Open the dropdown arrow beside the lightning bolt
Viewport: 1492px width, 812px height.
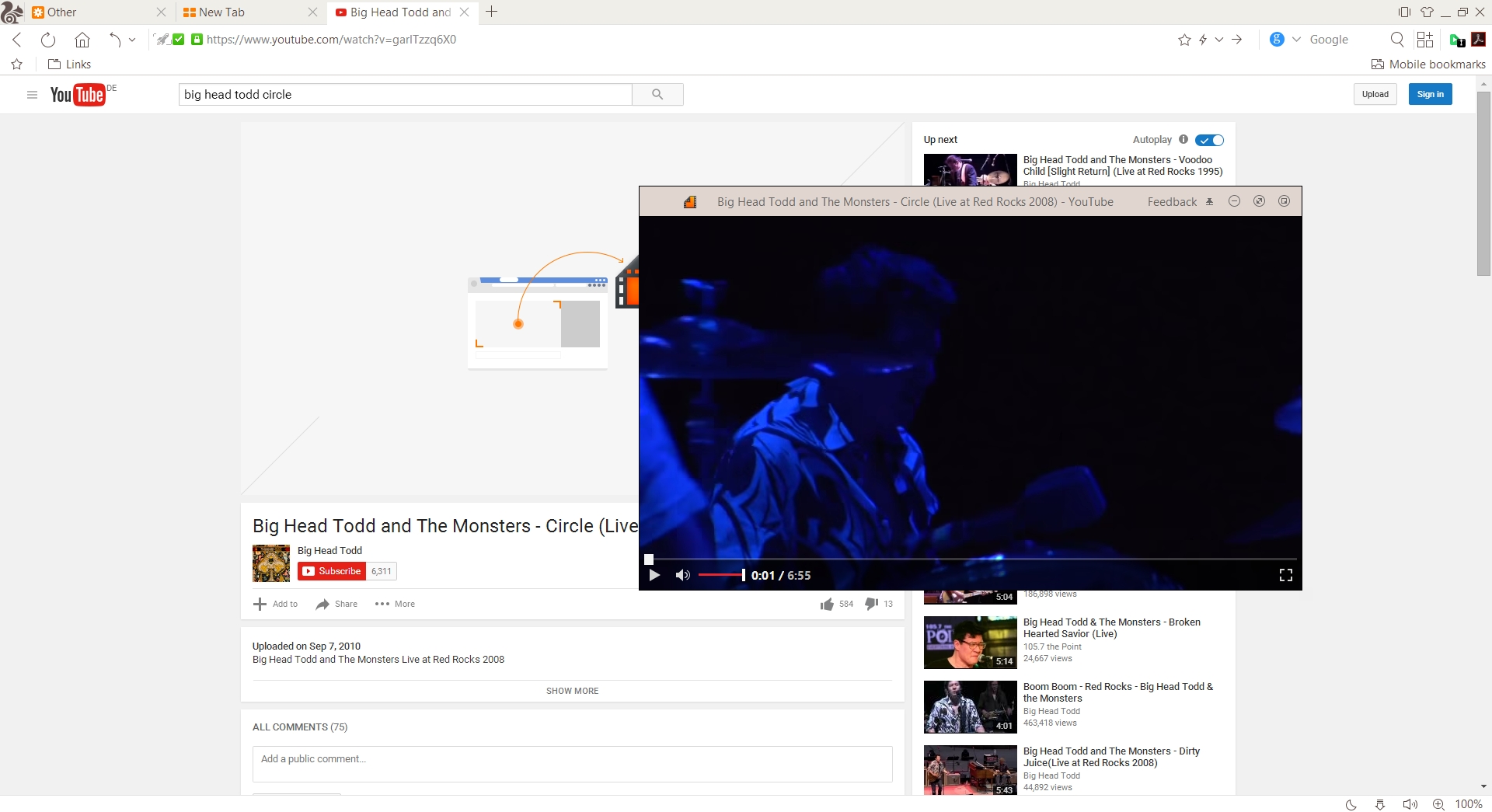point(1219,40)
